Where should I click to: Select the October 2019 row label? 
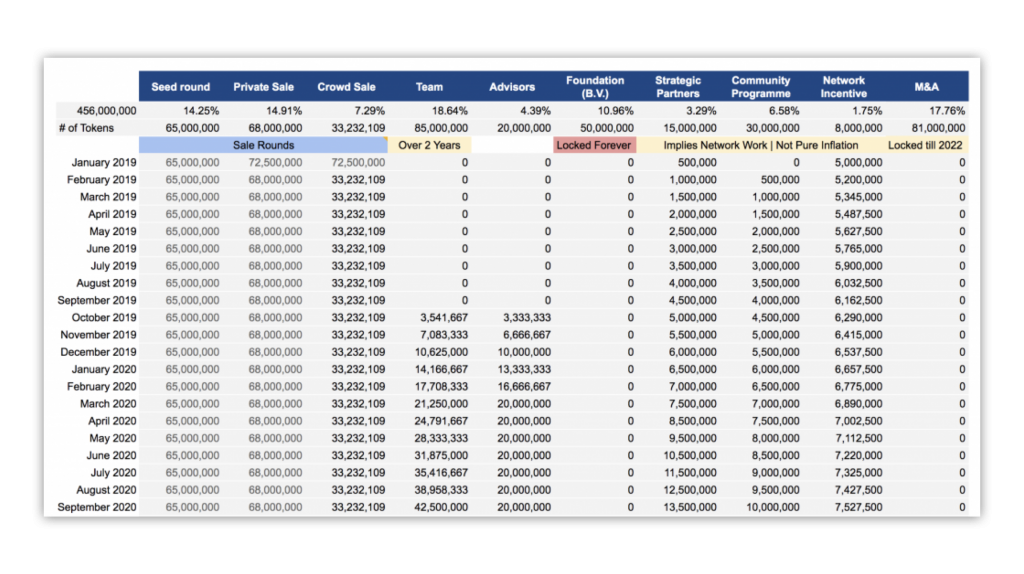tap(104, 317)
